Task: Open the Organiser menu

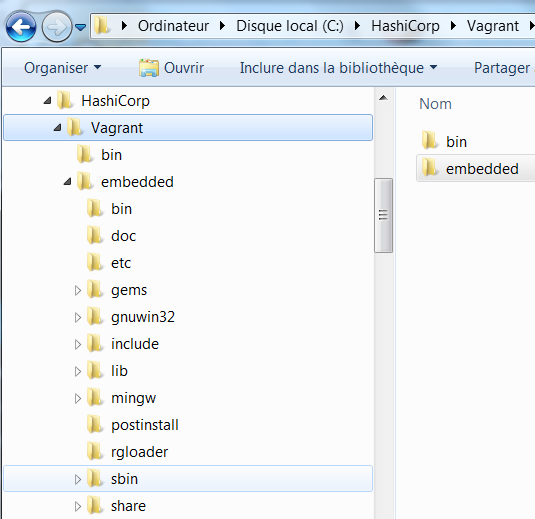Action: [x=63, y=68]
